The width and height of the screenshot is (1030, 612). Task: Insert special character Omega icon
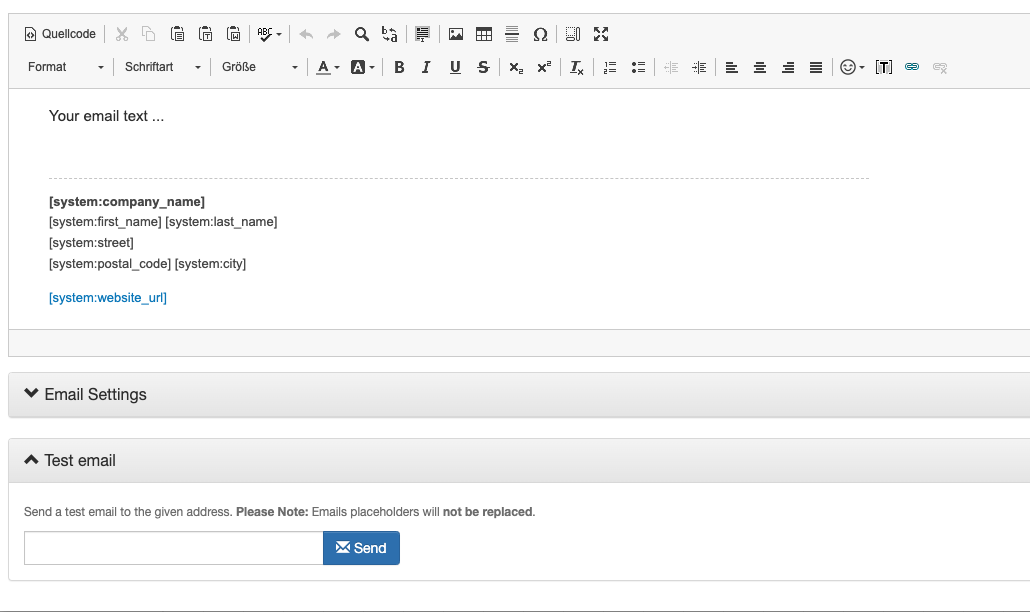click(x=540, y=34)
